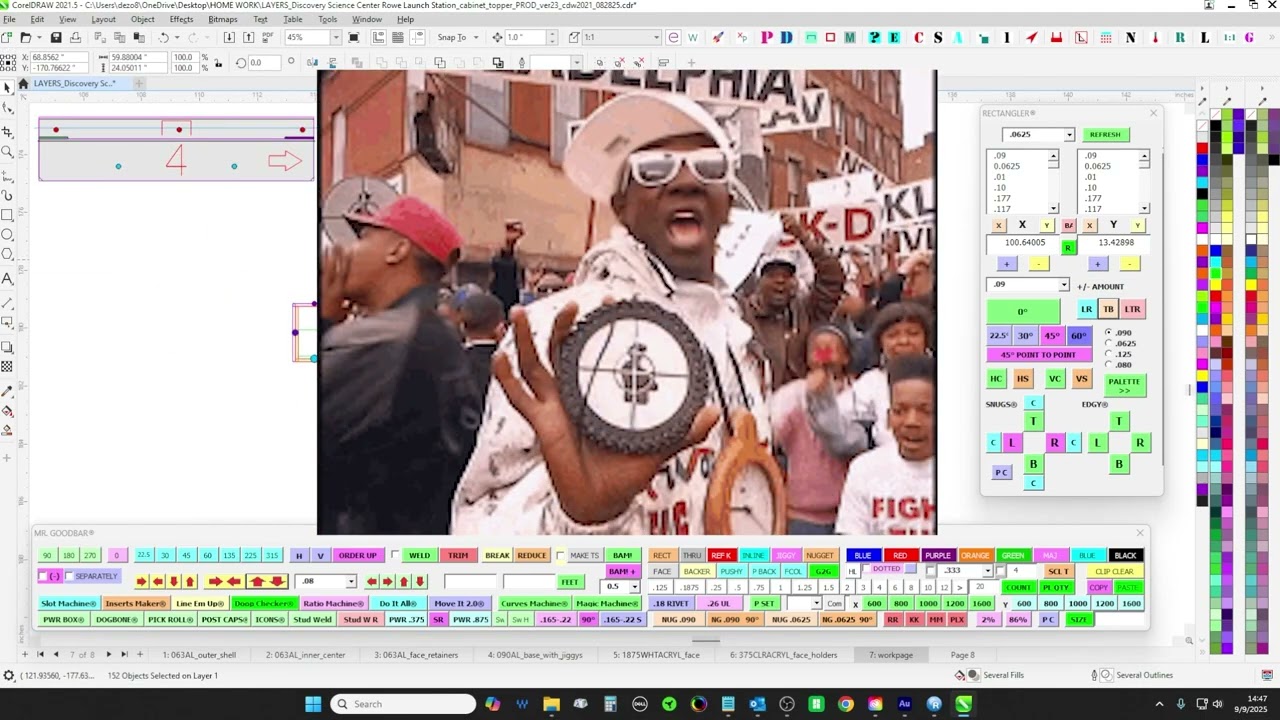Click the Windows Start button
Image resolution: width=1280 pixels, height=720 pixels.
(313, 704)
